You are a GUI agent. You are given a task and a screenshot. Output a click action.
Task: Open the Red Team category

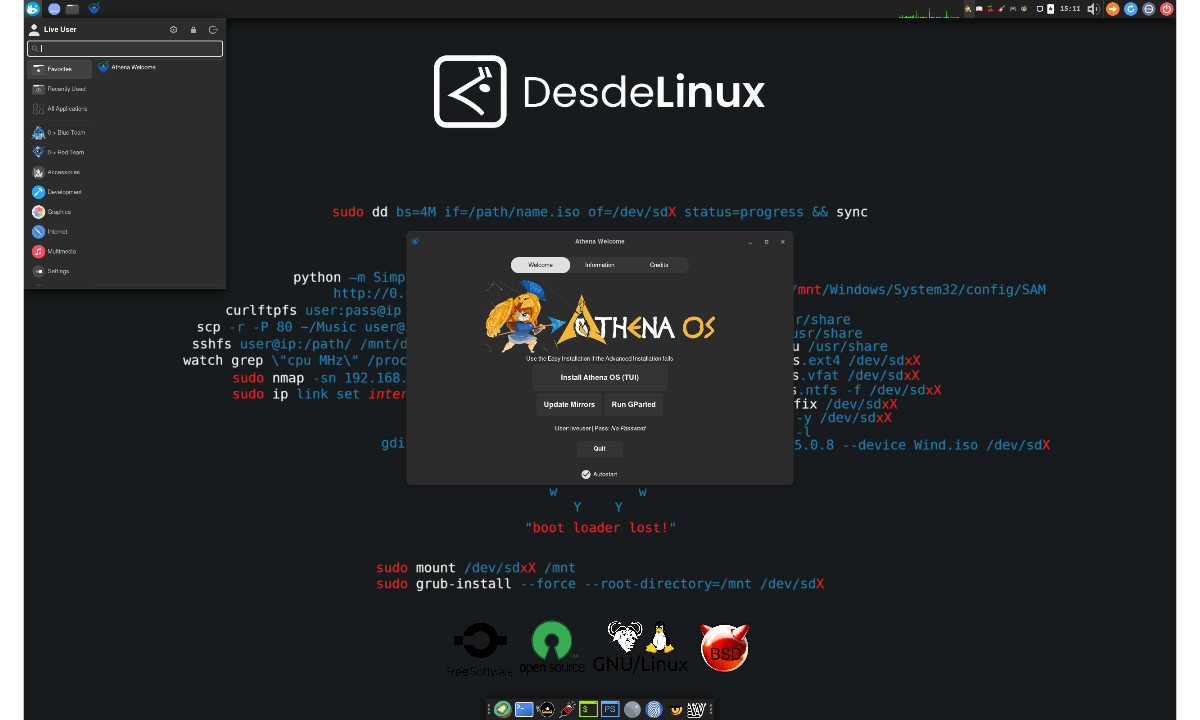click(60, 152)
